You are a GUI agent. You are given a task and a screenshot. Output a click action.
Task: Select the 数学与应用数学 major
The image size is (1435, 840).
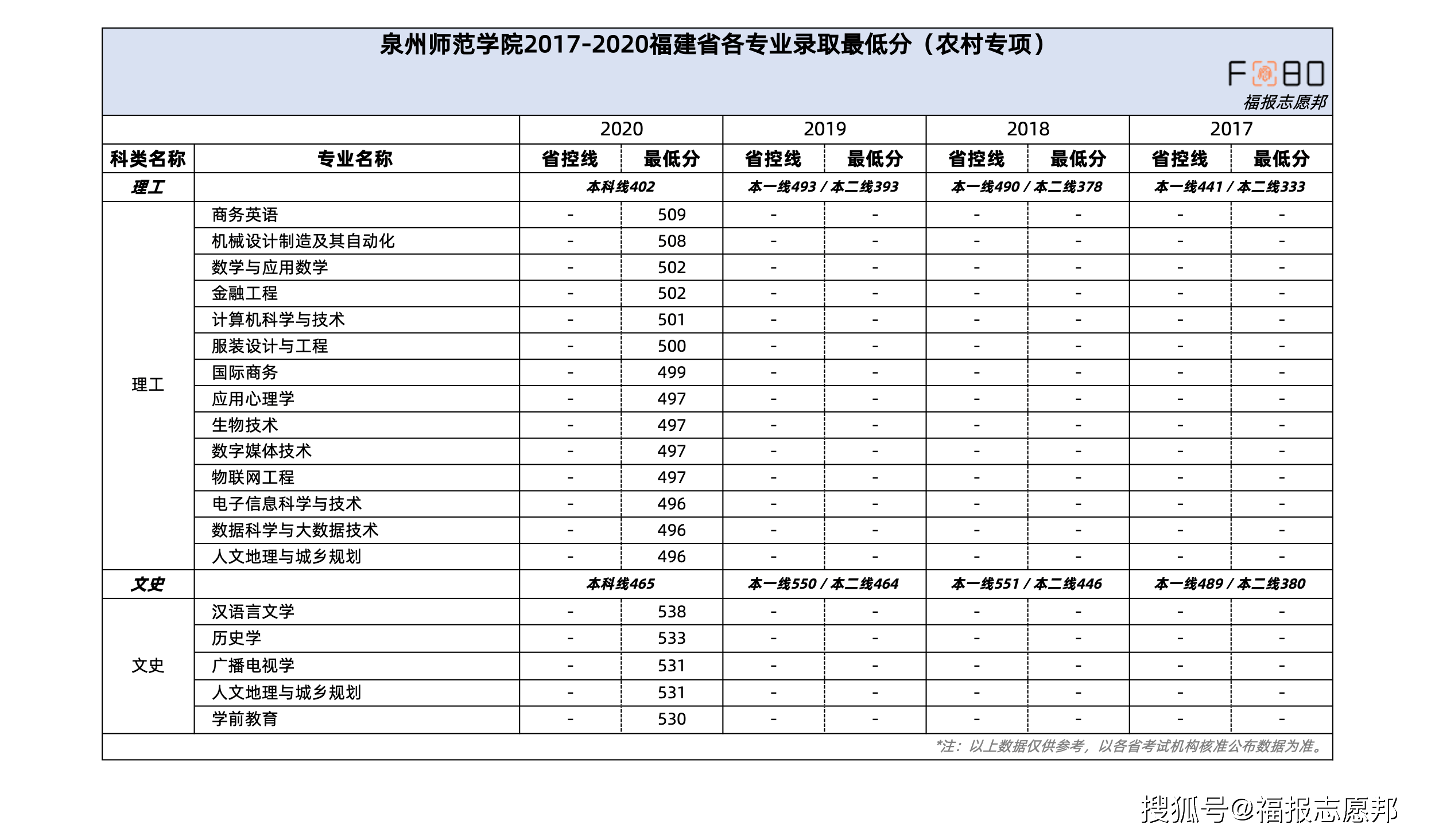click(270, 267)
